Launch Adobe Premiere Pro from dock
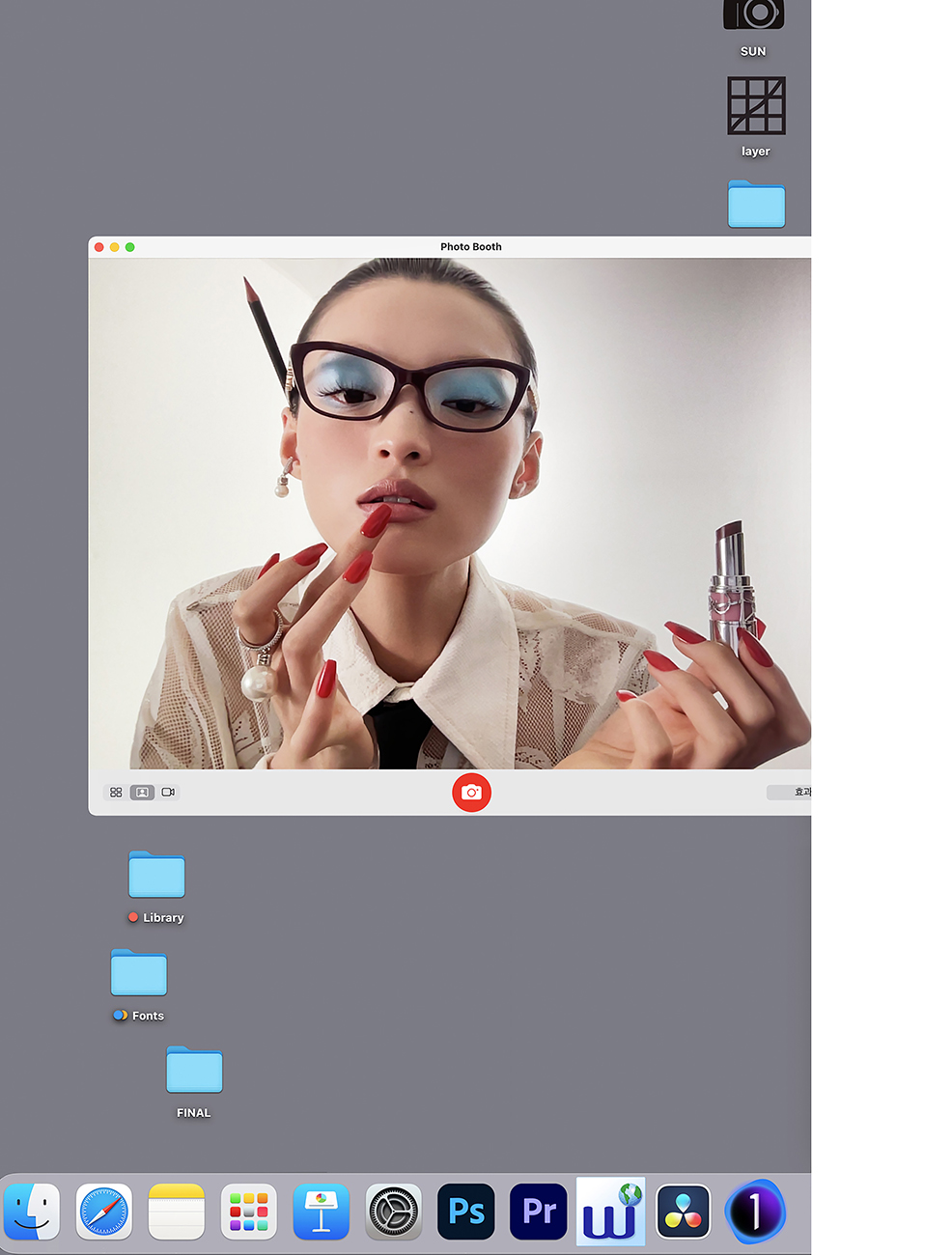Image resolution: width=952 pixels, height=1255 pixels. pos(539,1212)
